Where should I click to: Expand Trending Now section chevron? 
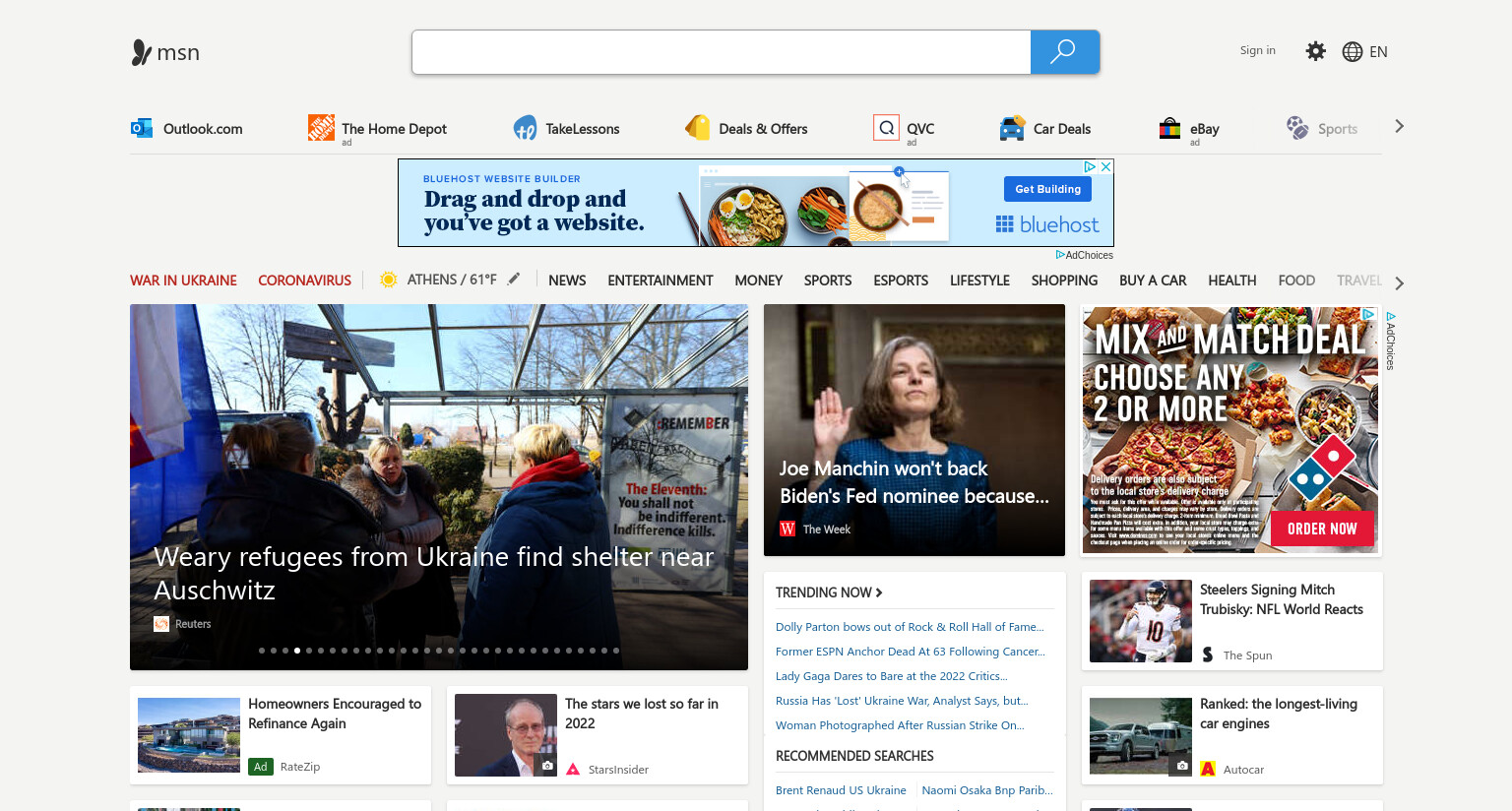coord(879,593)
